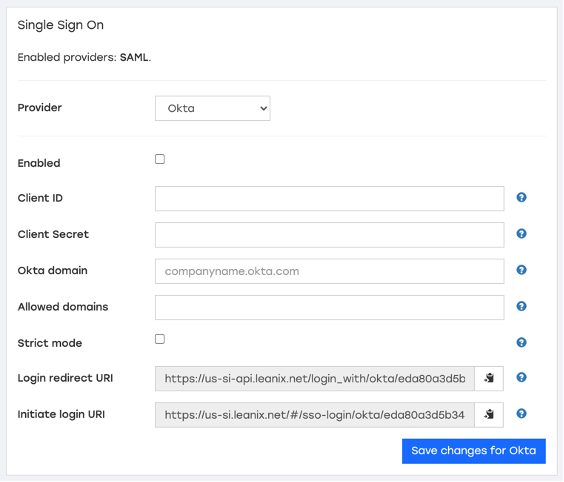Focus the Client ID input field
This screenshot has height=482, width=564.
329,199
